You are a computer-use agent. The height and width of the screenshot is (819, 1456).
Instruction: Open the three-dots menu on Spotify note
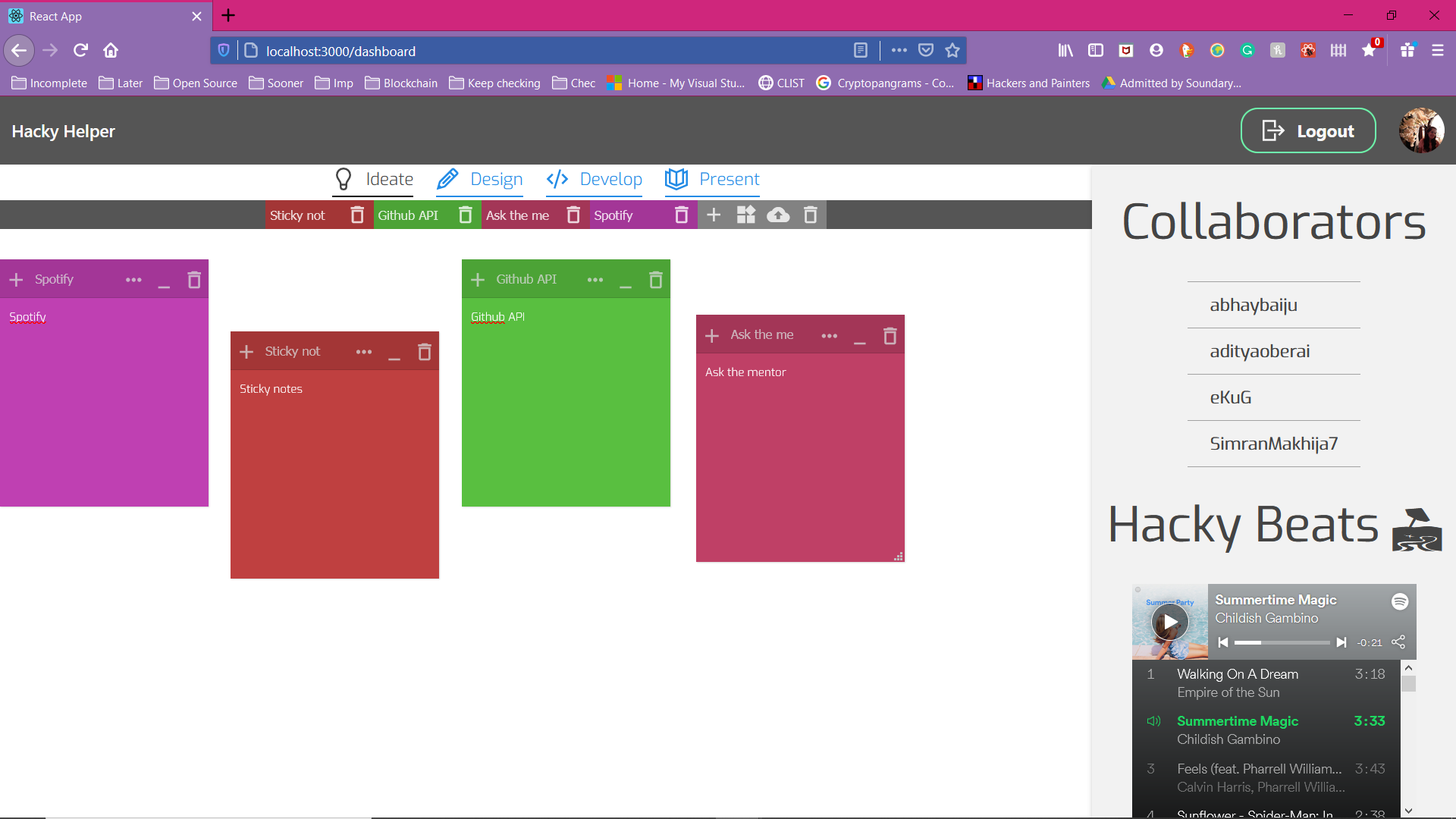pos(133,280)
